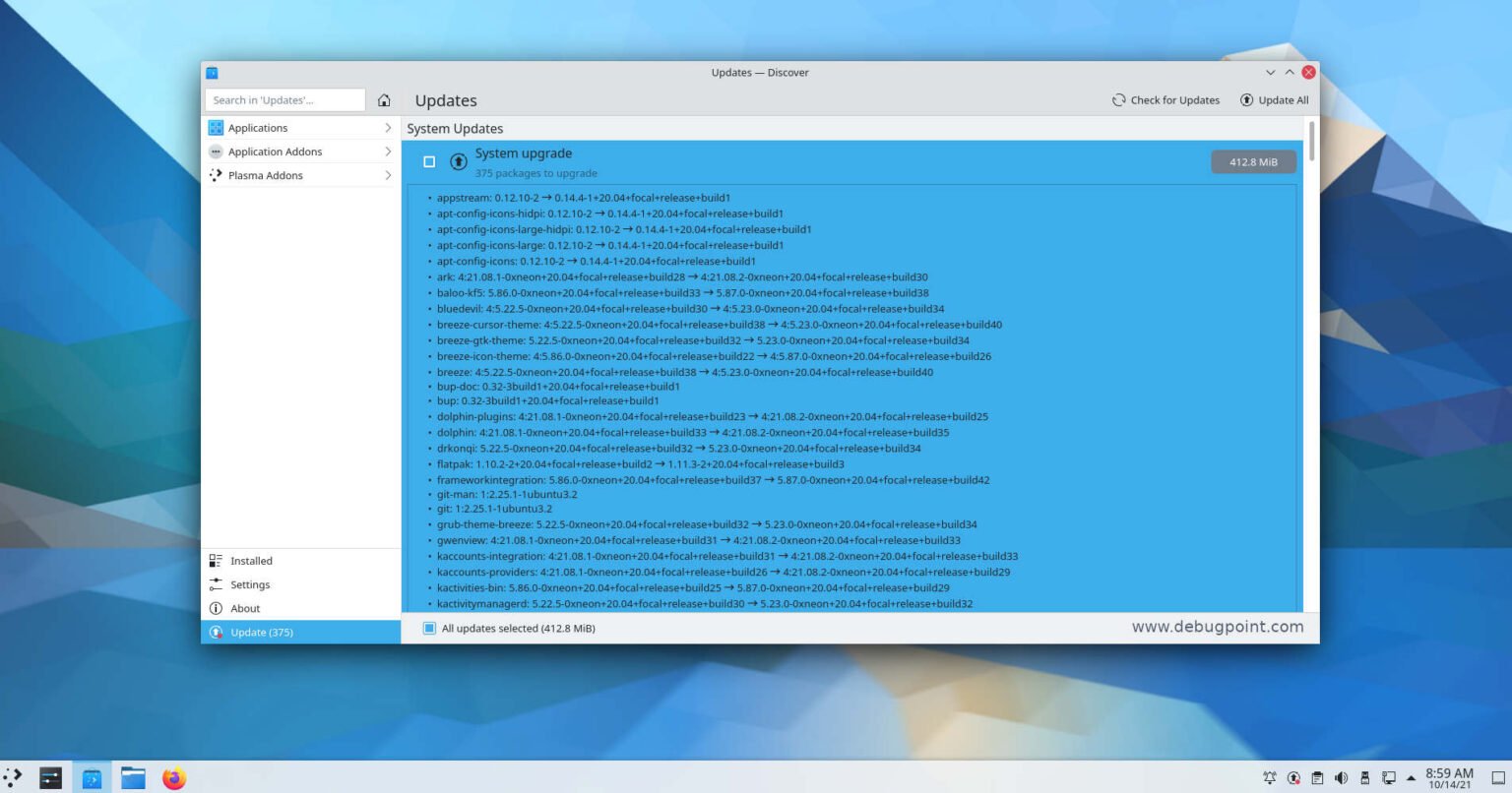The height and width of the screenshot is (793, 1512).
Task: Click the Check for Updates button
Action: coord(1165,100)
